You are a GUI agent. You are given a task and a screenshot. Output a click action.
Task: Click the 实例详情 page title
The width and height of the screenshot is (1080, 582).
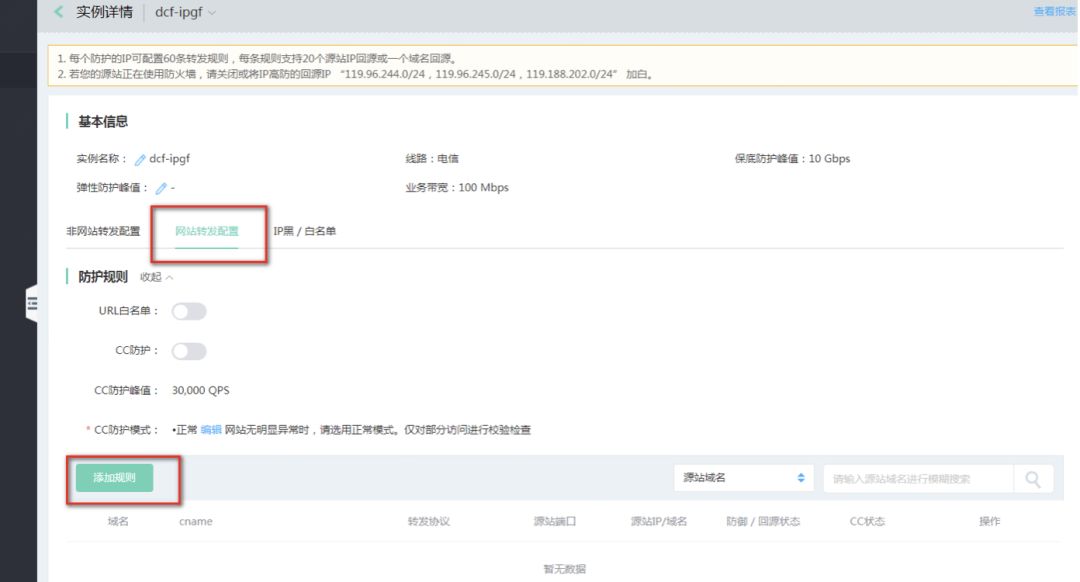coord(104,12)
